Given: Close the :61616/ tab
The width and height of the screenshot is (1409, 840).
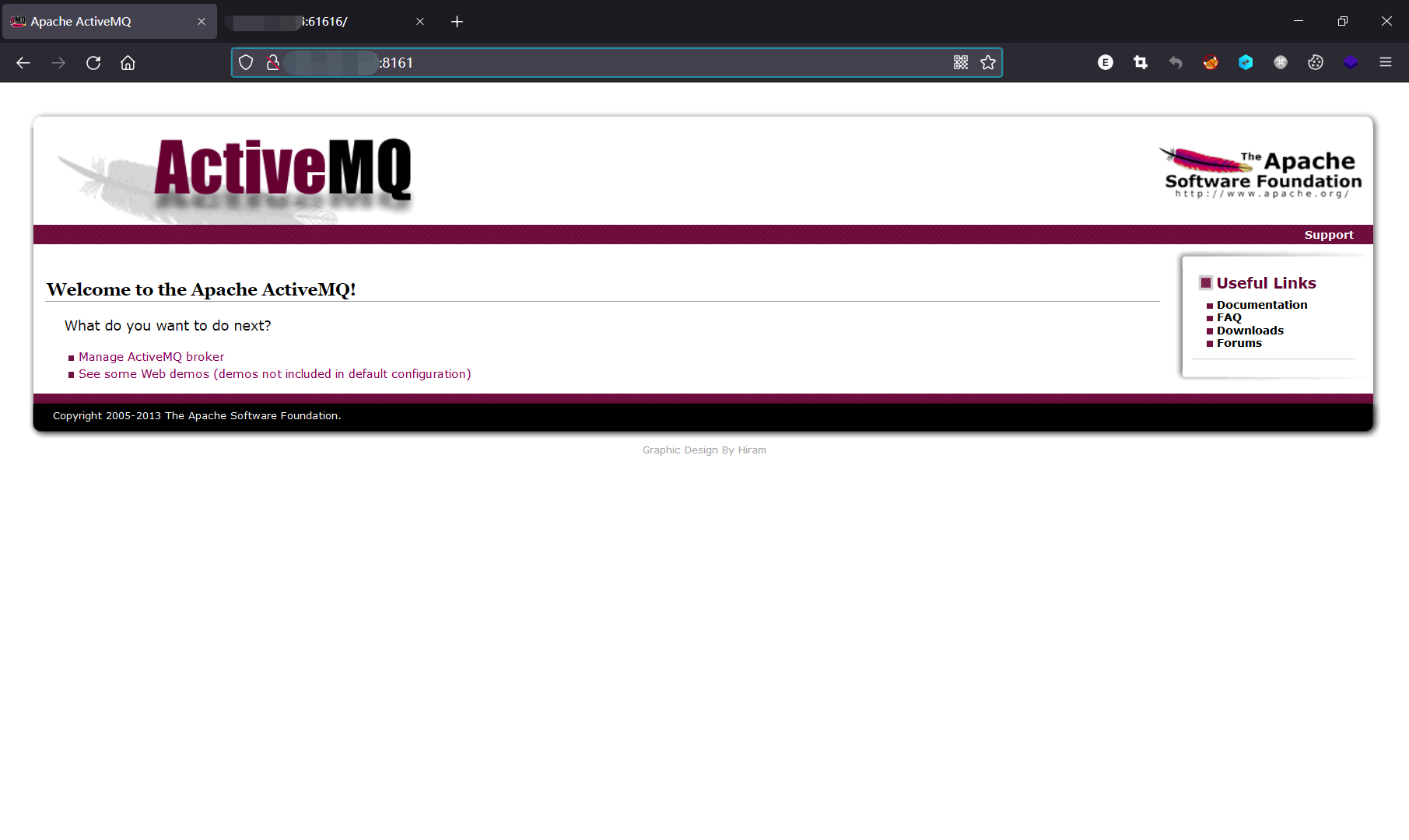Looking at the screenshot, I should (420, 22).
